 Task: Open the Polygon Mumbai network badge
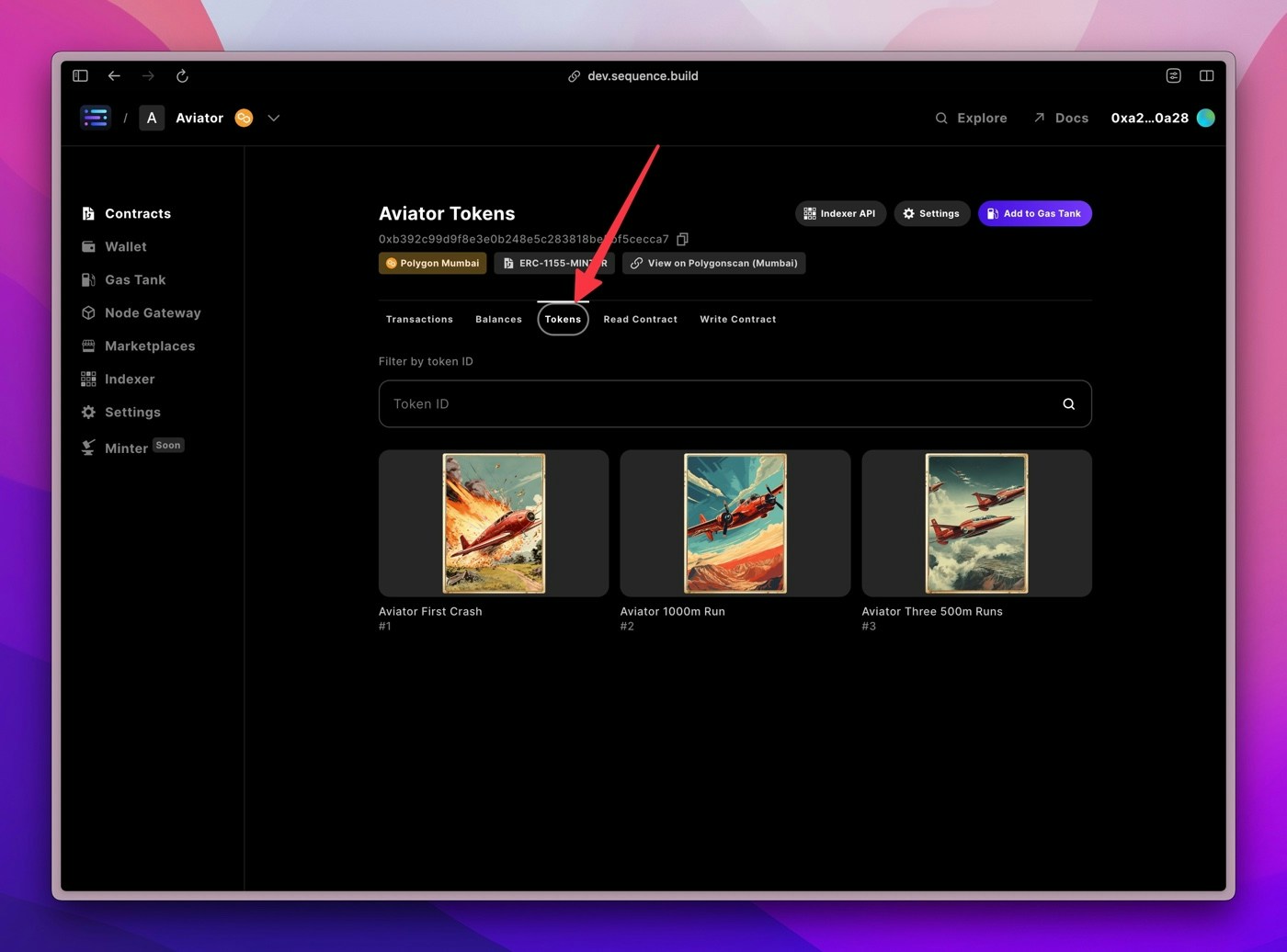pos(432,263)
